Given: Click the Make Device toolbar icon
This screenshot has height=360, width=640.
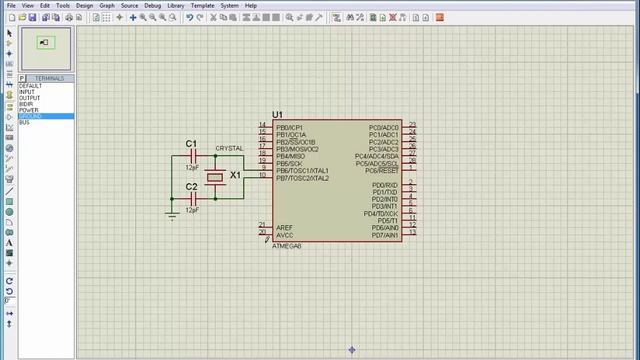Looking at the screenshot, I should coord(300,18).
